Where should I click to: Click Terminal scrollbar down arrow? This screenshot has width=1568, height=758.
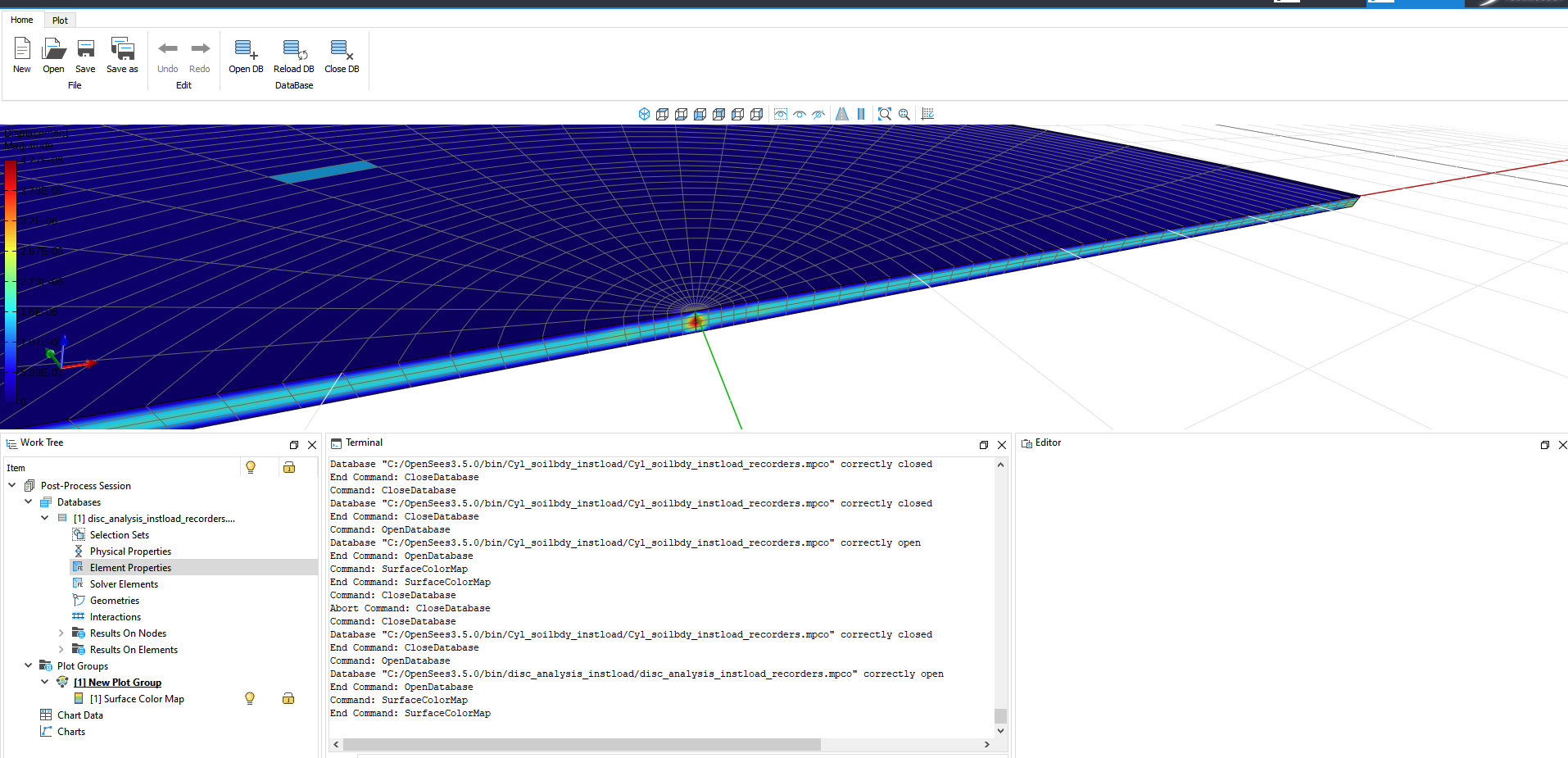pos(1000,730)
